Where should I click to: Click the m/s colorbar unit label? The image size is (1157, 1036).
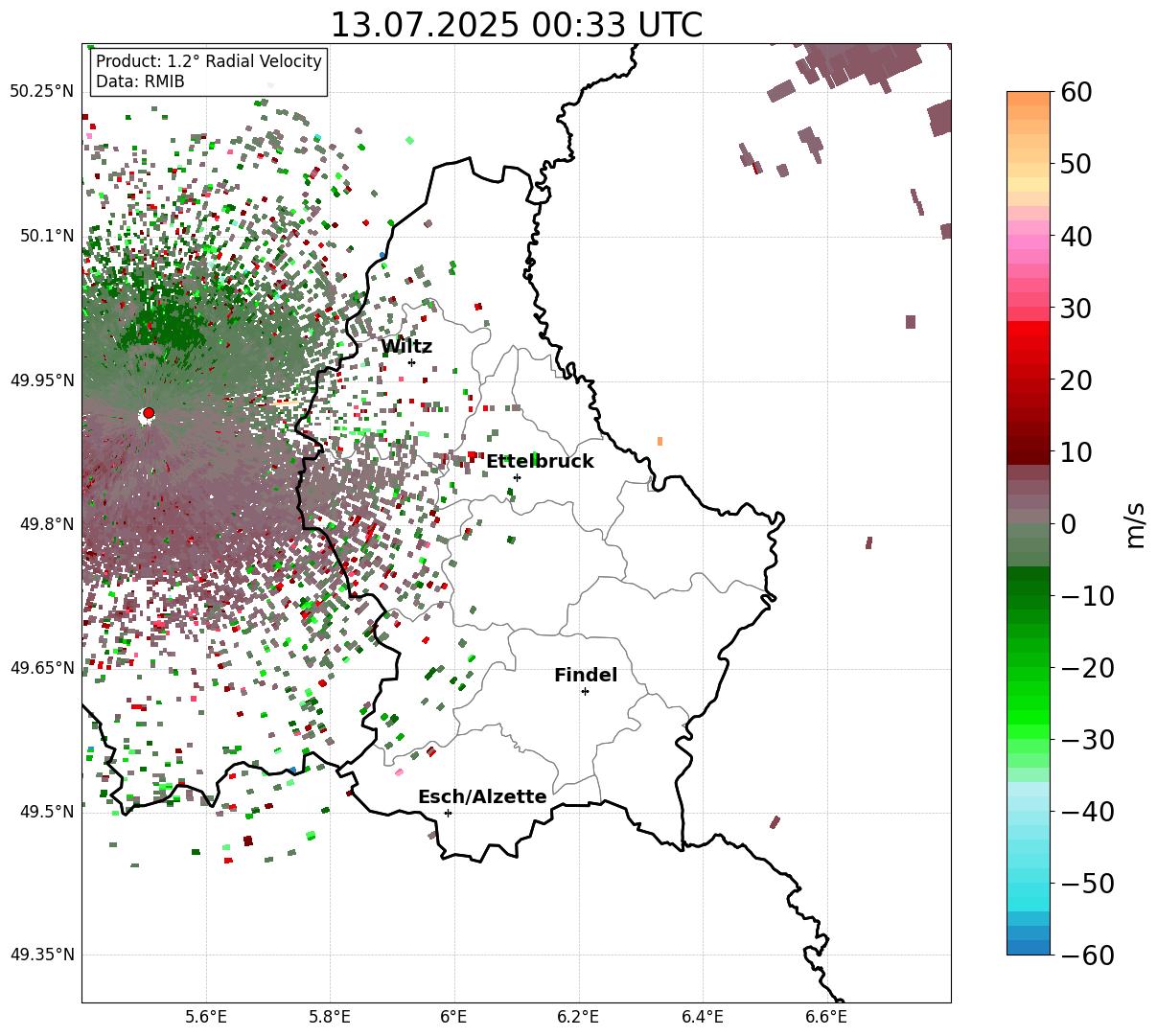point(1136,523)
